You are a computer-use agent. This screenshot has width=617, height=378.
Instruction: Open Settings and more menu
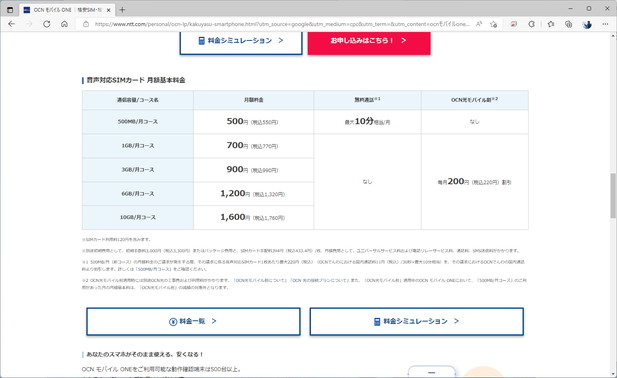pos(605,24)
